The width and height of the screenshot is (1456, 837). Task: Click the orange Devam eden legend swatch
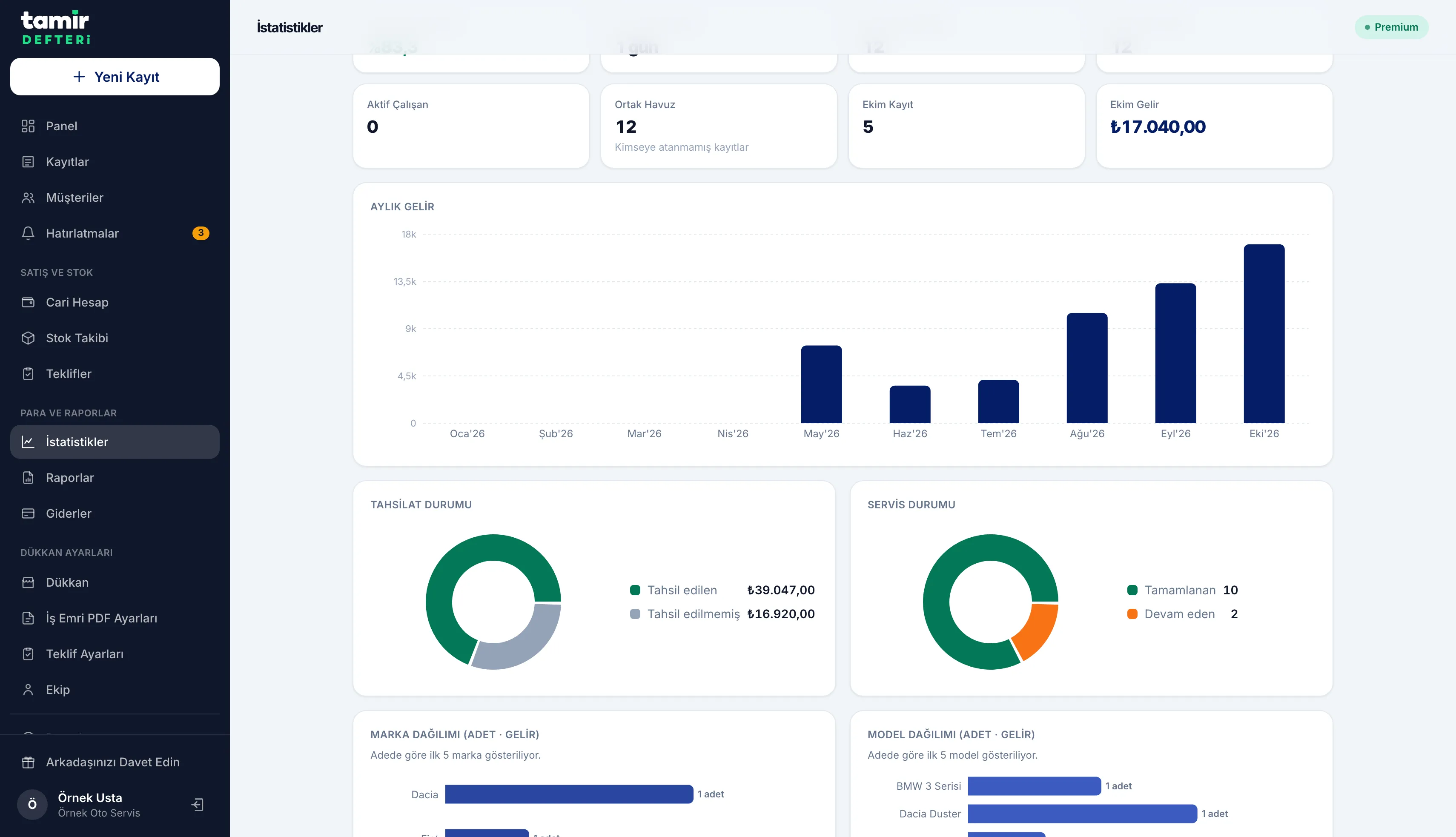click(1132, 614)
